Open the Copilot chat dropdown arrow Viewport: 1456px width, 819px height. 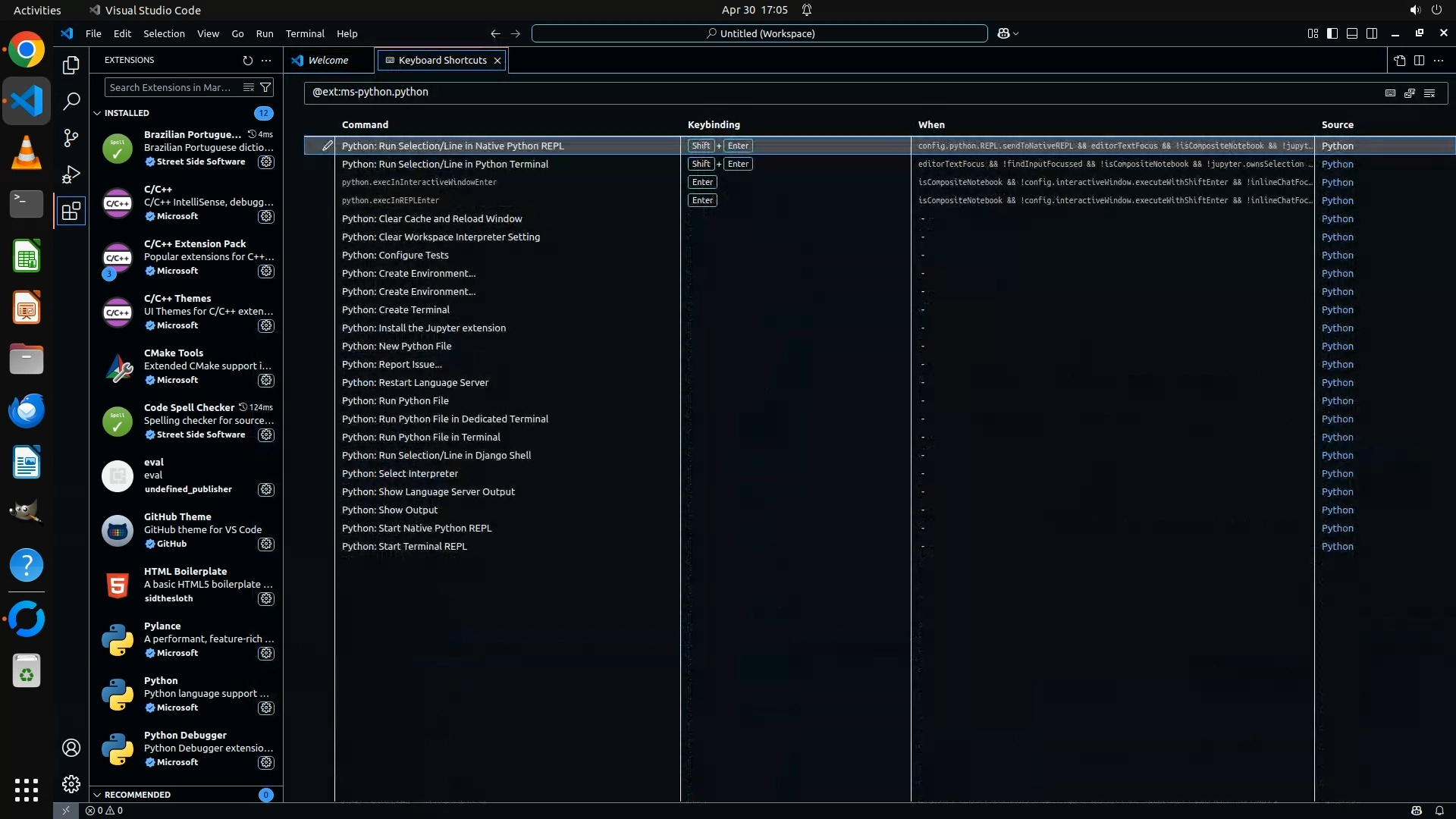pos(1016,33)
